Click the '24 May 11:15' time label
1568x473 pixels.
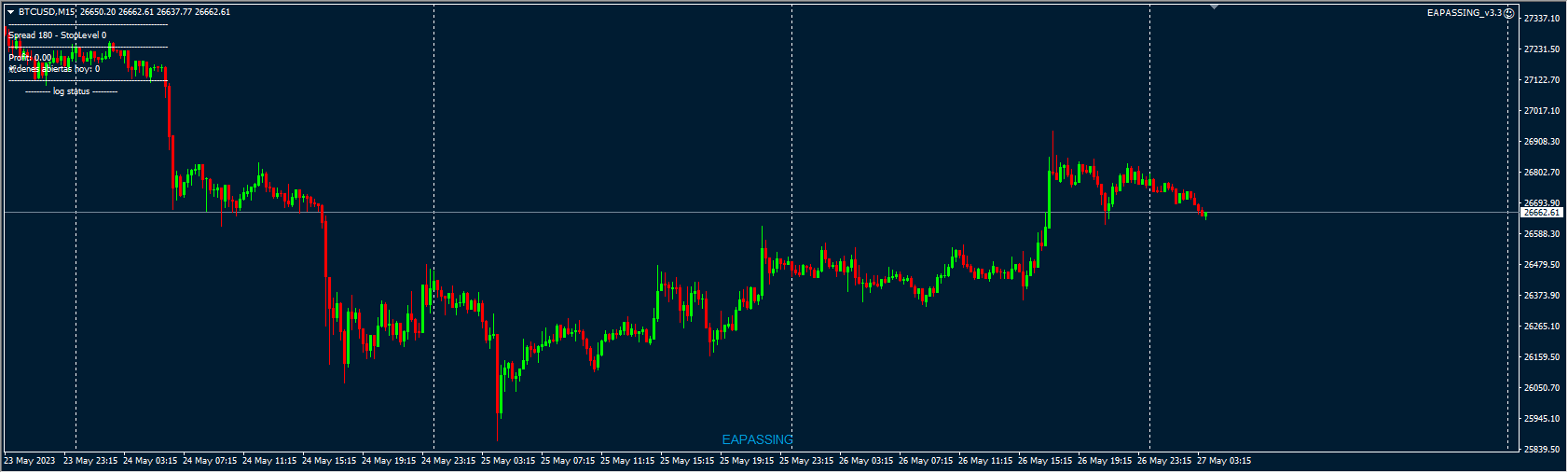(269, 461)
